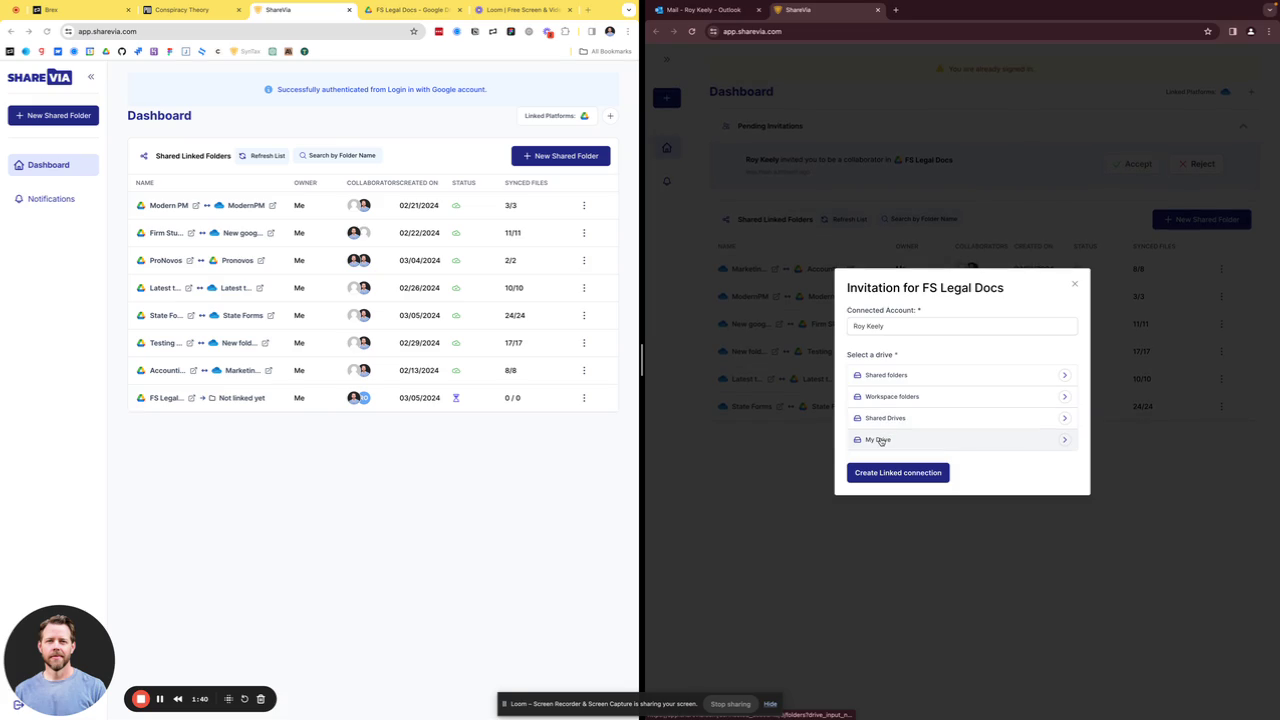This screenshot has height=720, width=1280.
Task: Click the Linked Platforms Google Drive icon
Action: pos(585,116)
